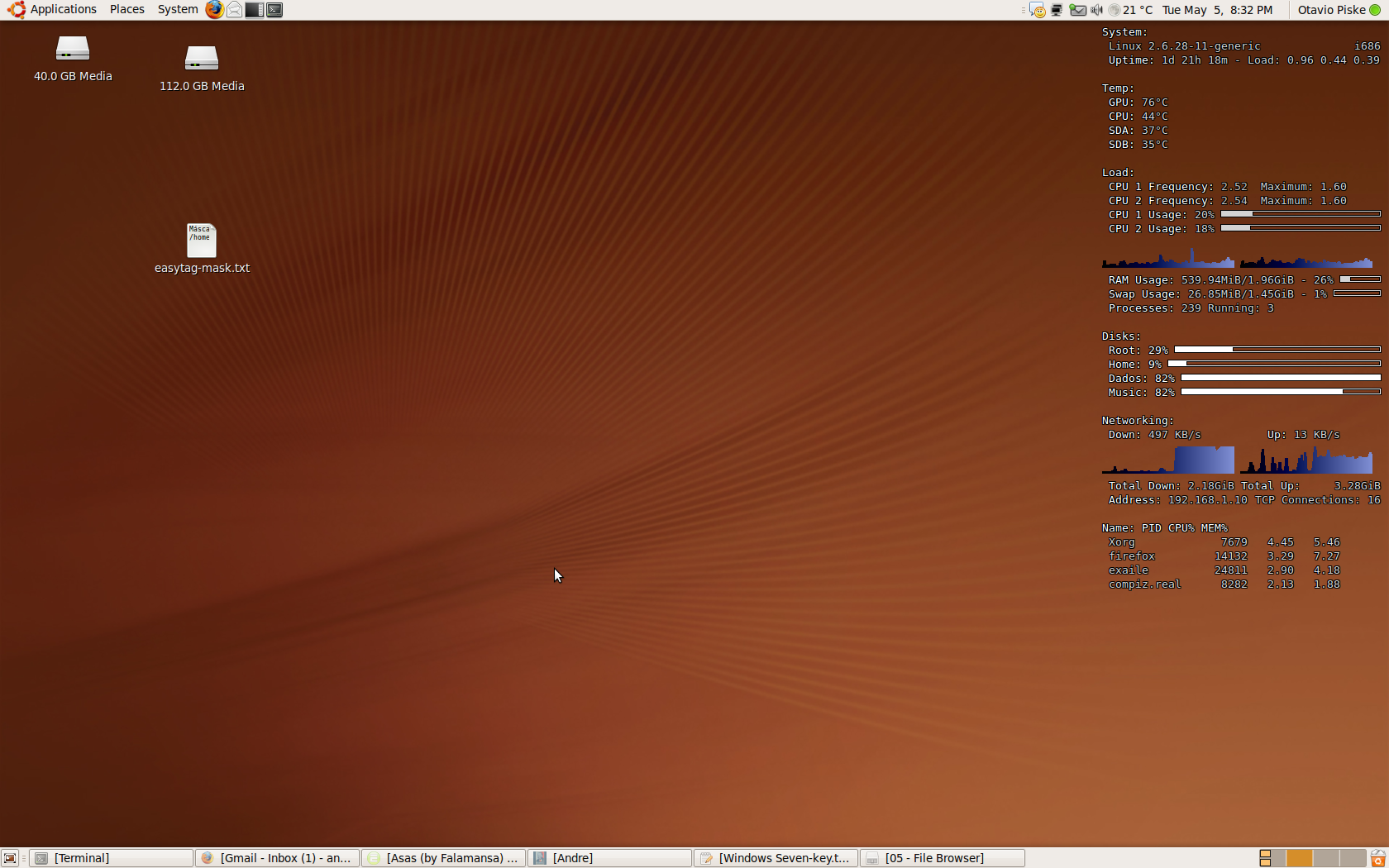Switch to the [05 - File Browser] window
This screenshot has height=868, width=1389.
pos(943,858)
